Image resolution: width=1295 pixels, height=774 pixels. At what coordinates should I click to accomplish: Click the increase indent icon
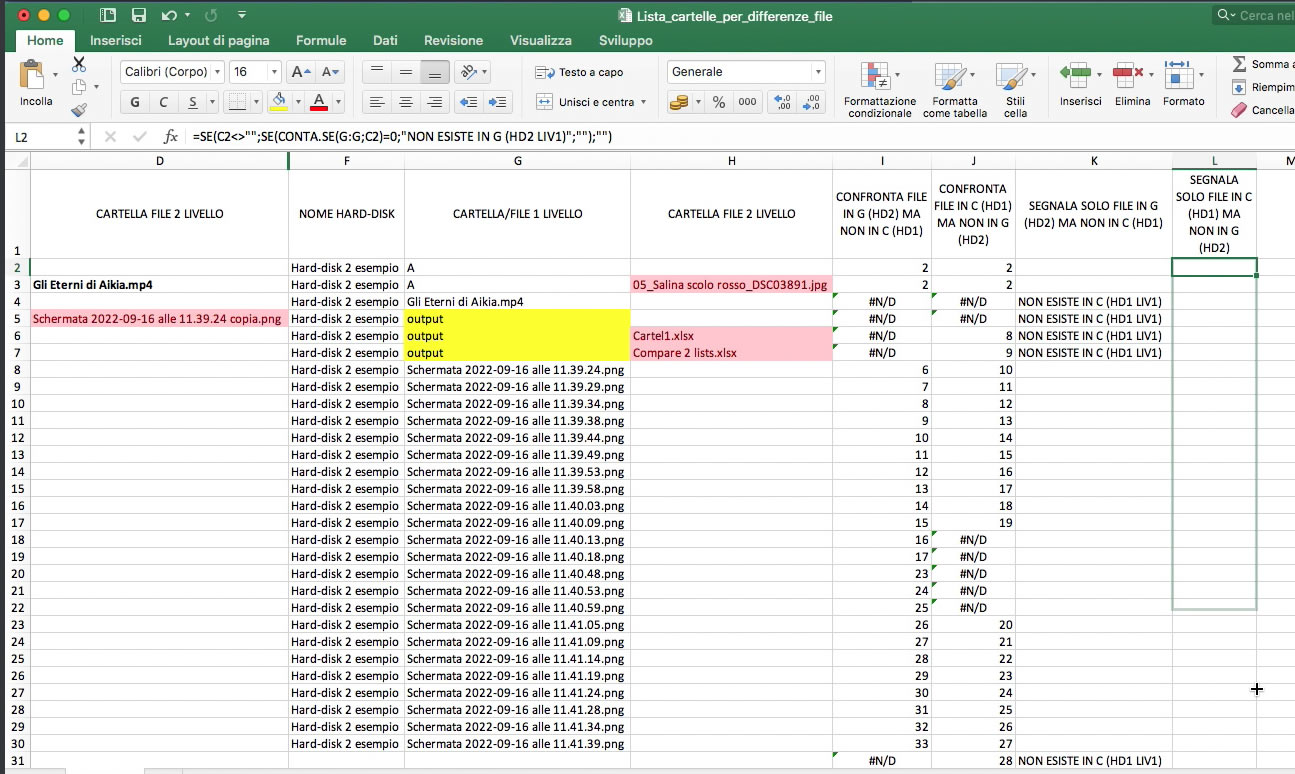coord(499,102)
